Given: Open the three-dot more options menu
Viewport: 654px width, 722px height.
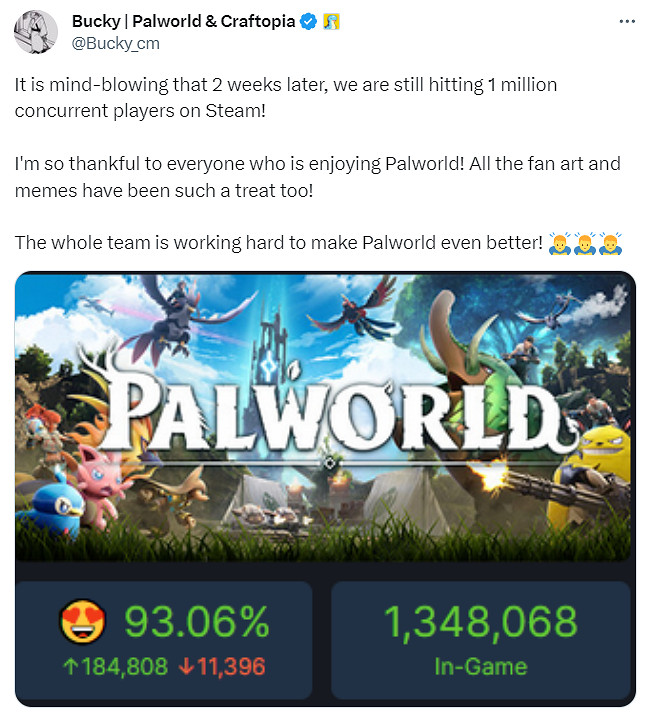Looking at the screenshot, I should tap(627, 21).
